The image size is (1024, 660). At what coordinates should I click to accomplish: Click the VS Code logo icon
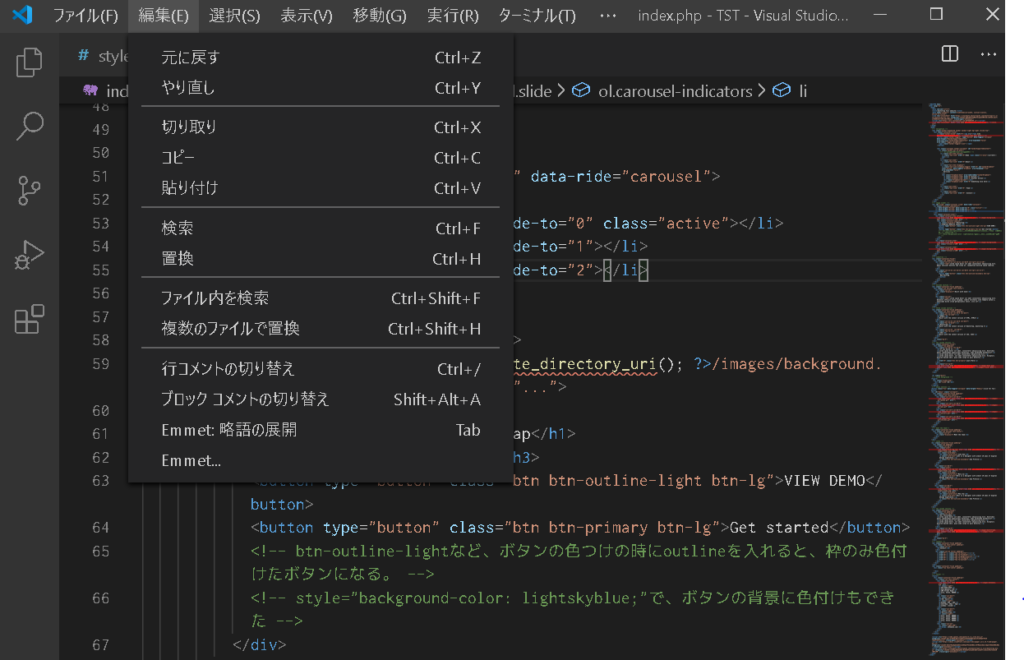(x=22, y=16)
